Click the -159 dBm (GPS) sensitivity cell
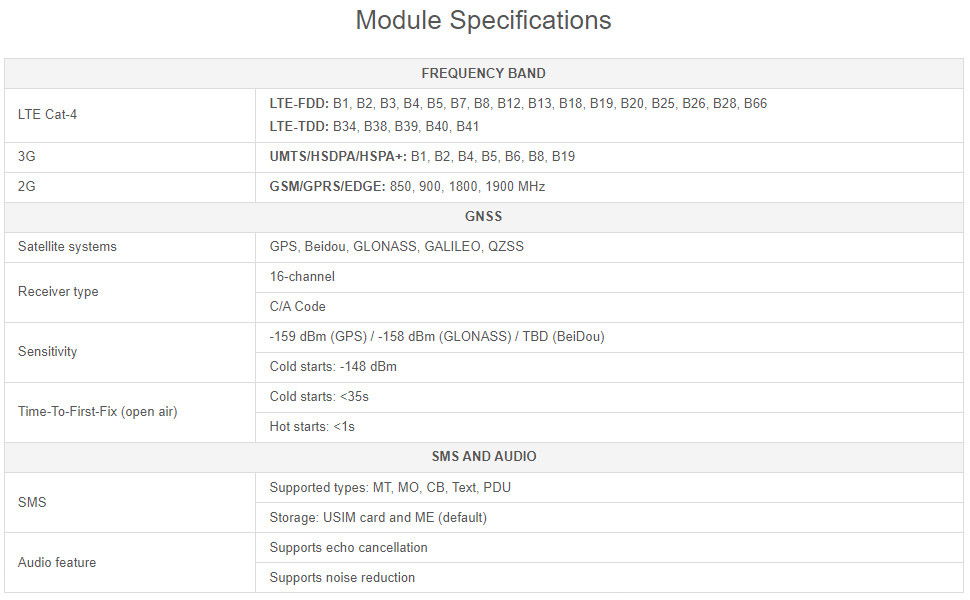The width and height of the screenshot is (970, 600). pyautogui.click(x=437, y=337)
